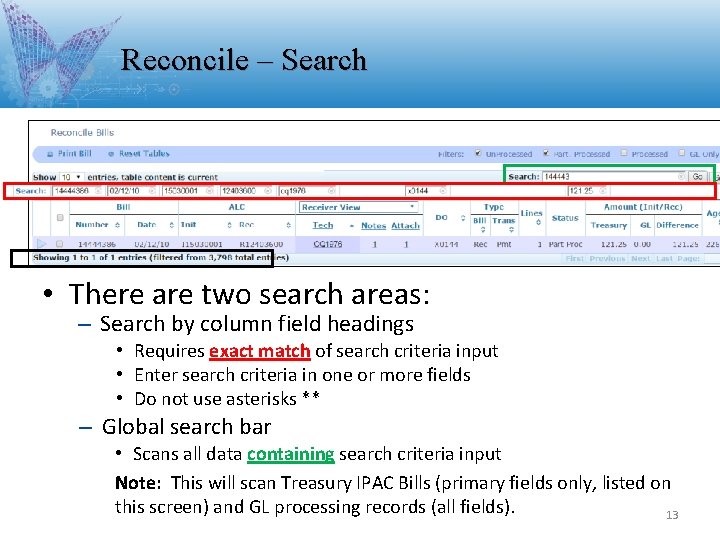Click the DO column search field
720x540 pixels.
[427, 191]
